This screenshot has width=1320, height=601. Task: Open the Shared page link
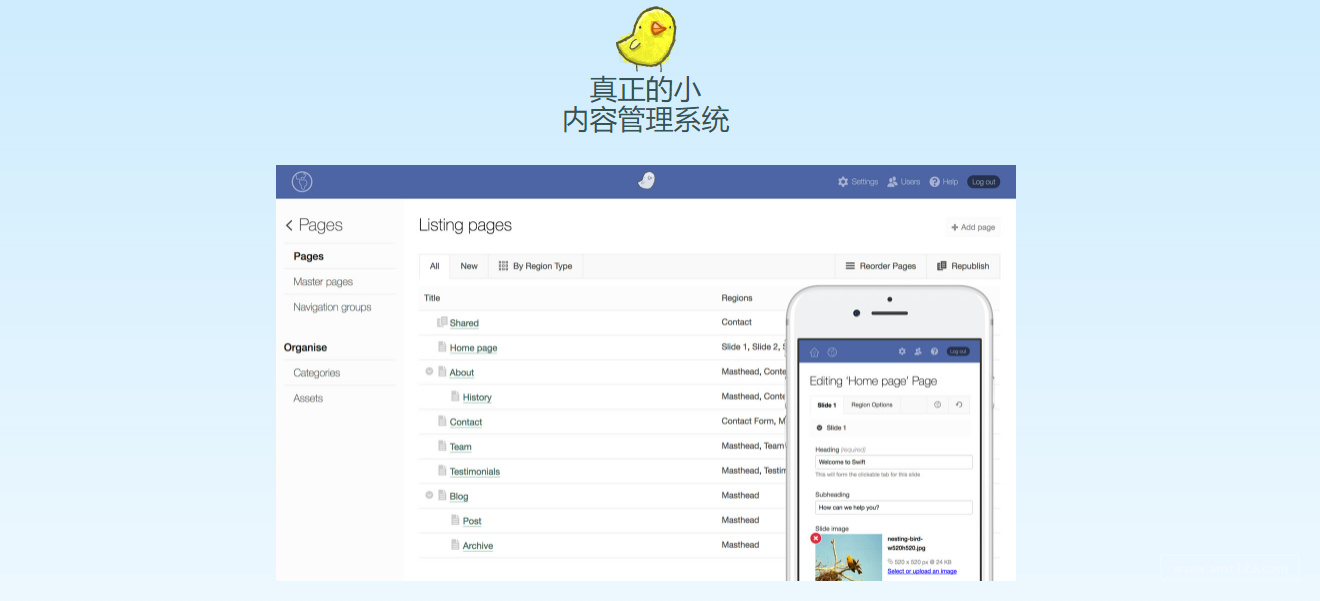(x=464, y=323)
